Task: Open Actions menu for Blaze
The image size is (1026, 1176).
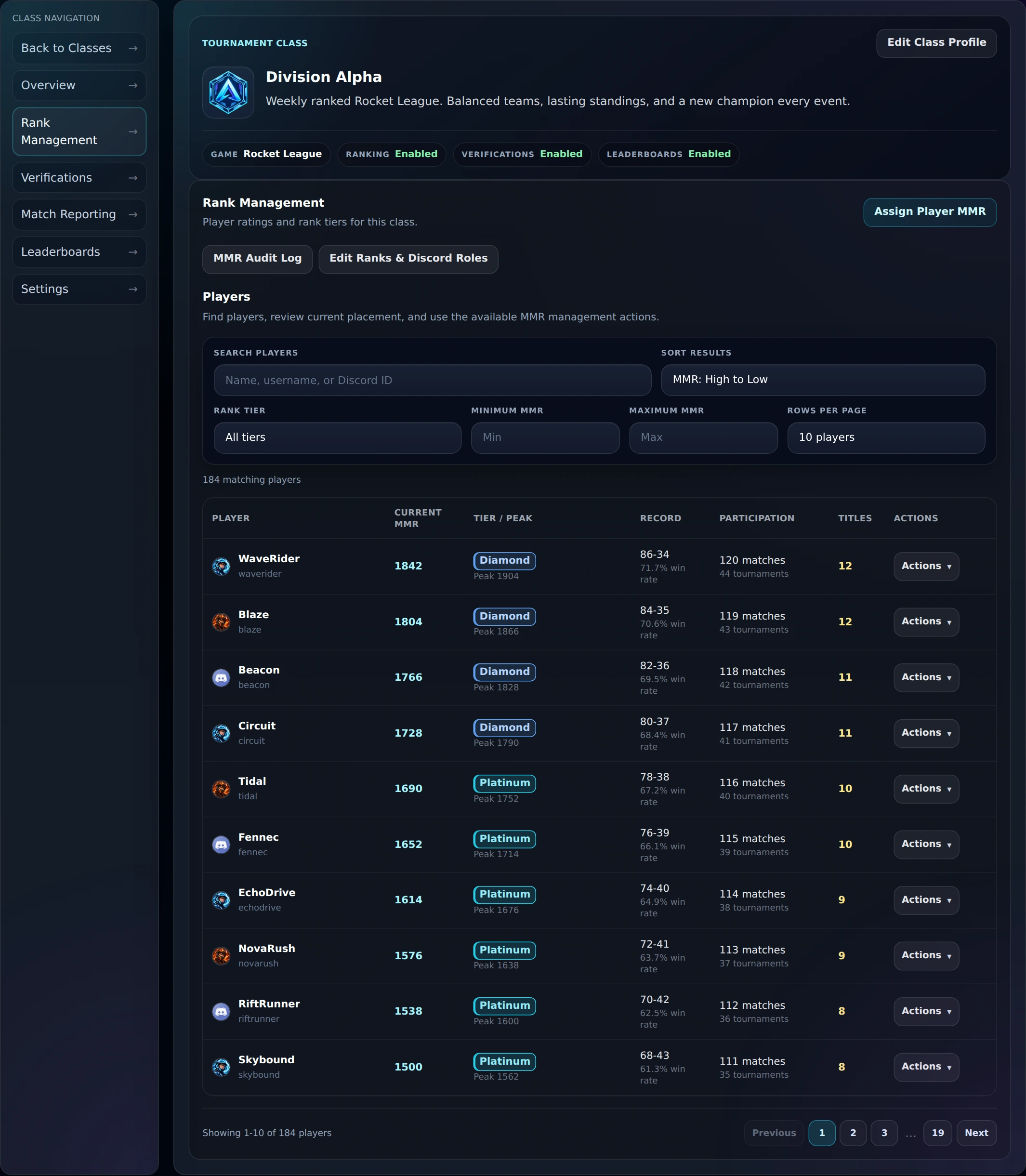Action: pos(926,622)
